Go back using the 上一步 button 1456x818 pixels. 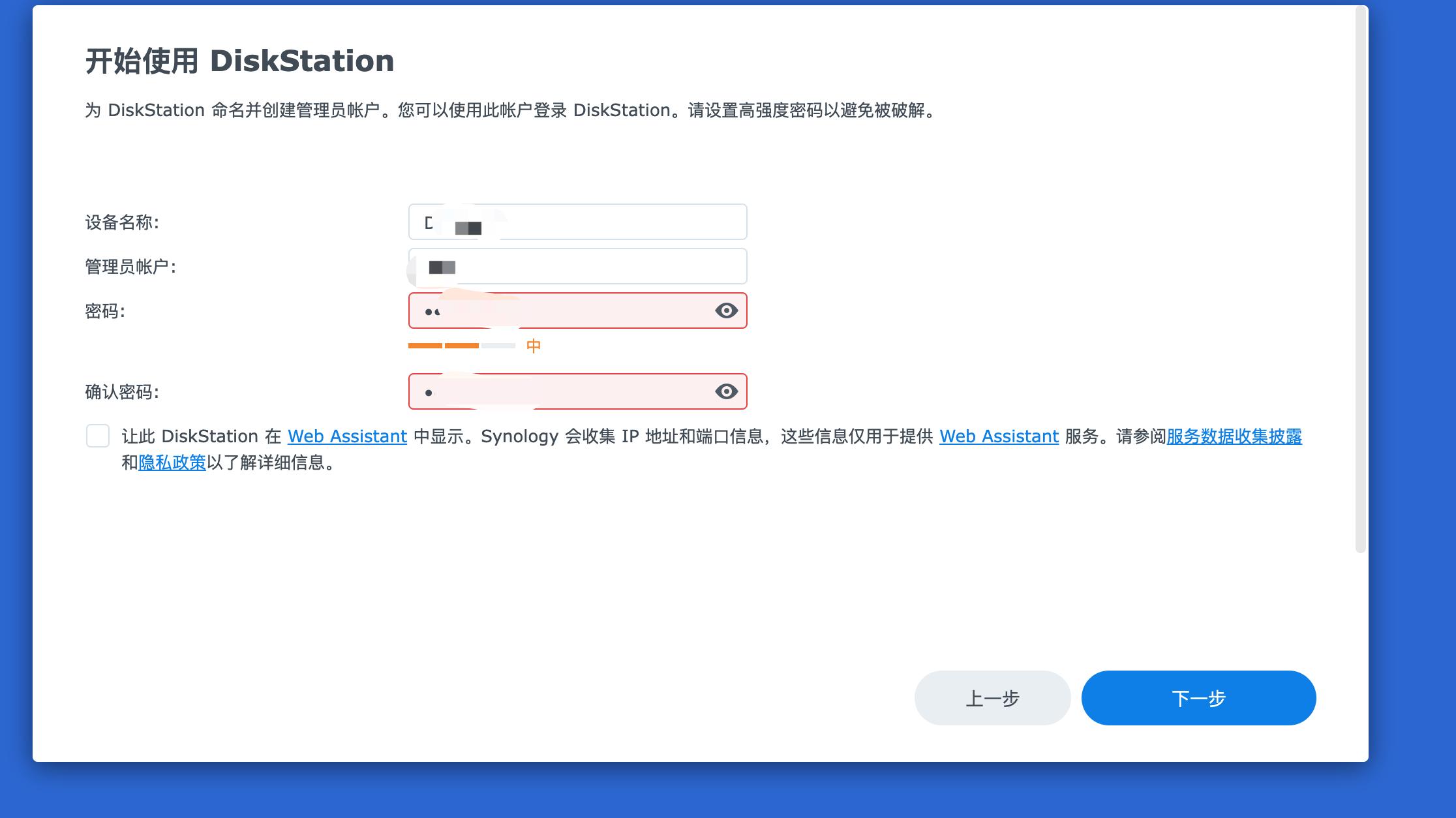(x=992, y=697)
